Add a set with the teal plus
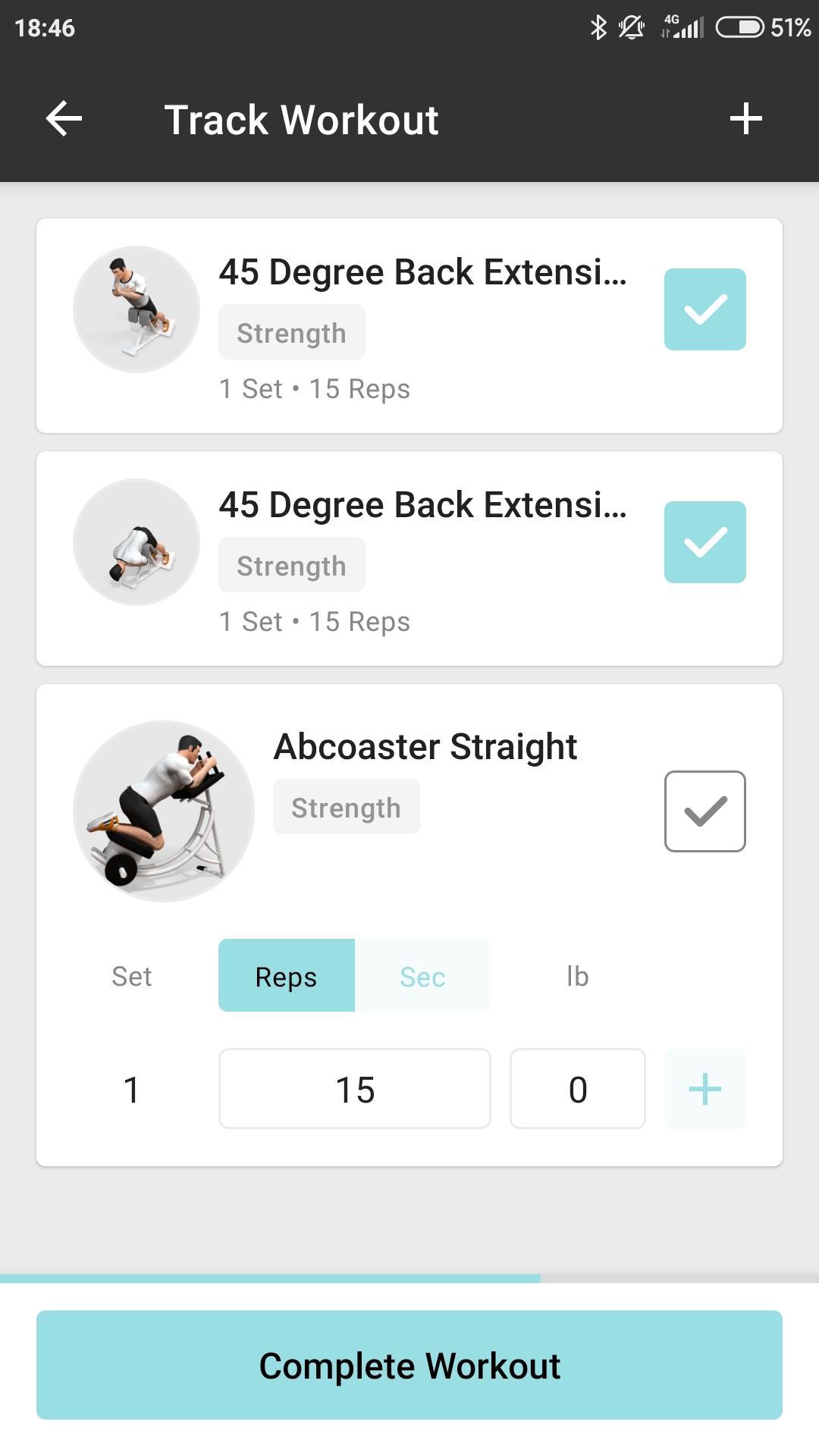Screen dimensions: 819x1456 (x=704, y=1089)
